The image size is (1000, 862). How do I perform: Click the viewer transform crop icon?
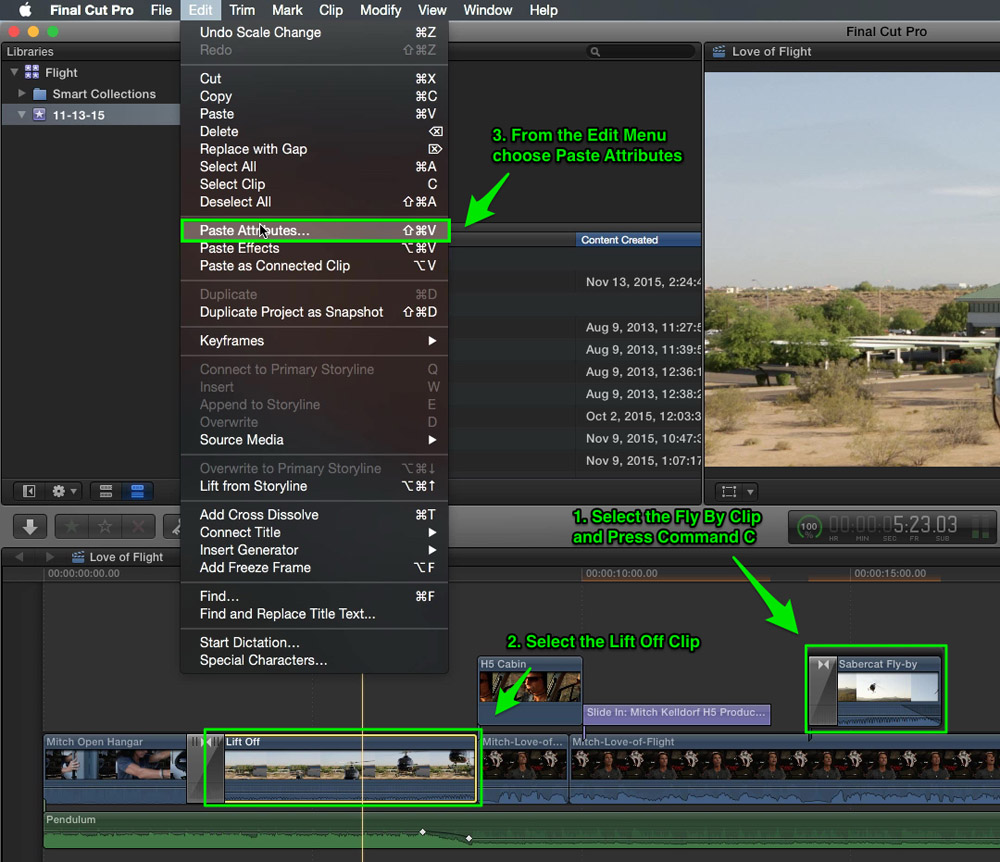729,492
